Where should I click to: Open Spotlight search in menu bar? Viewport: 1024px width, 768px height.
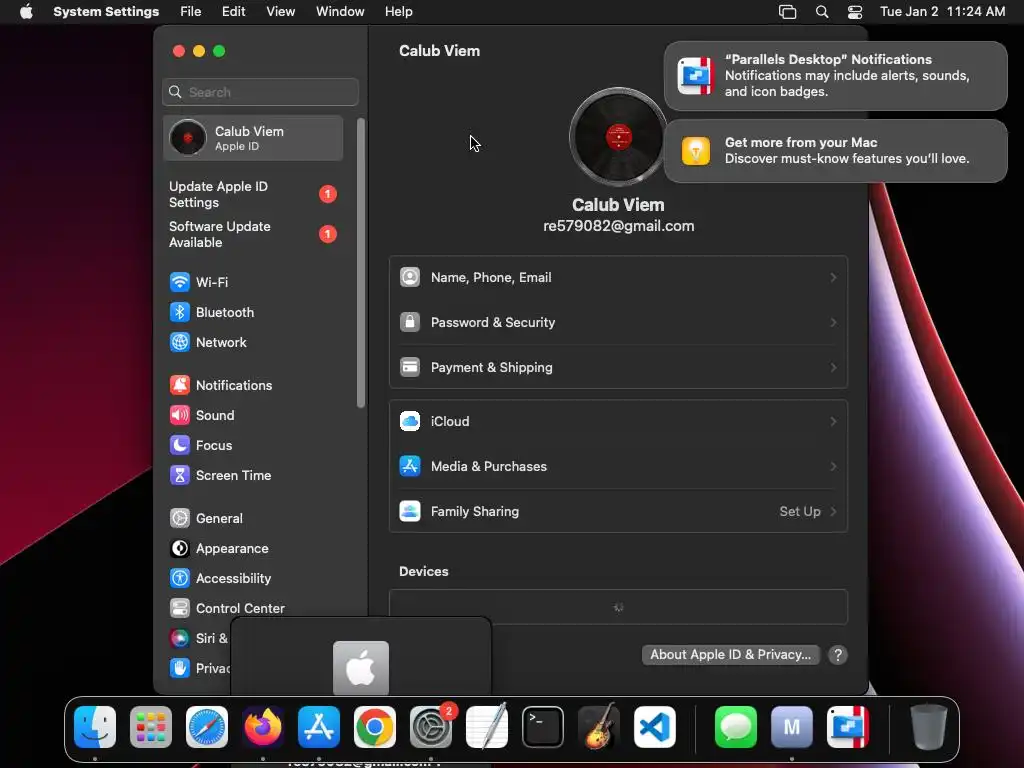point(822,12)
